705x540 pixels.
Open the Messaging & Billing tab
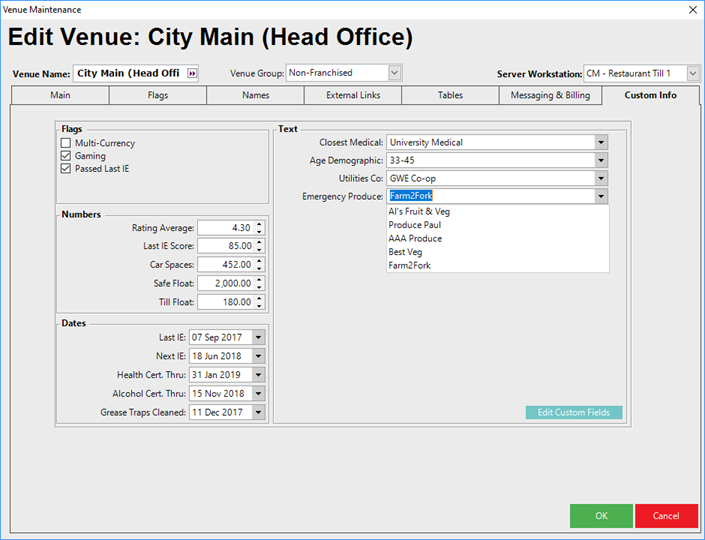click(x=551, y=95)
